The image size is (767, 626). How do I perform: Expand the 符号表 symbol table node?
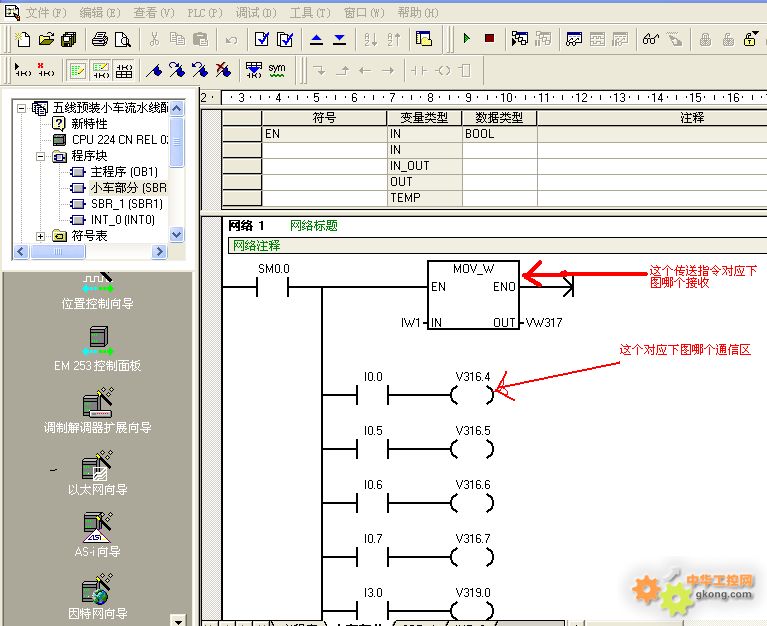tap(41, 236)
